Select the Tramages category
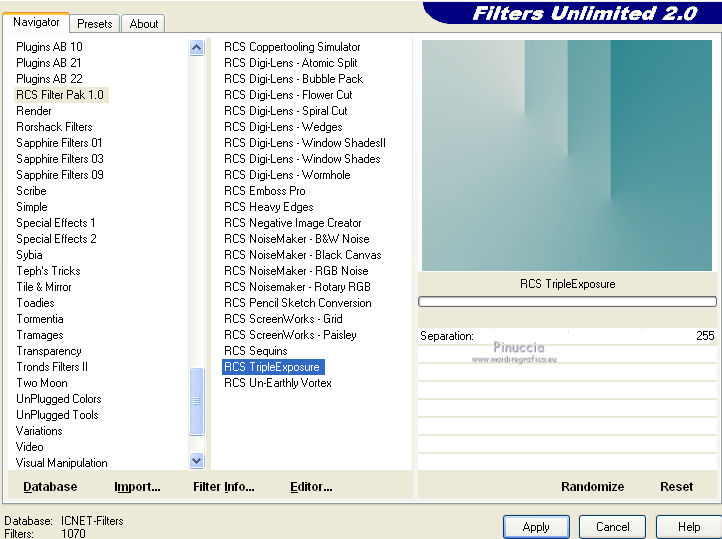The image size is (722, 539). click(x=40, y=335)
